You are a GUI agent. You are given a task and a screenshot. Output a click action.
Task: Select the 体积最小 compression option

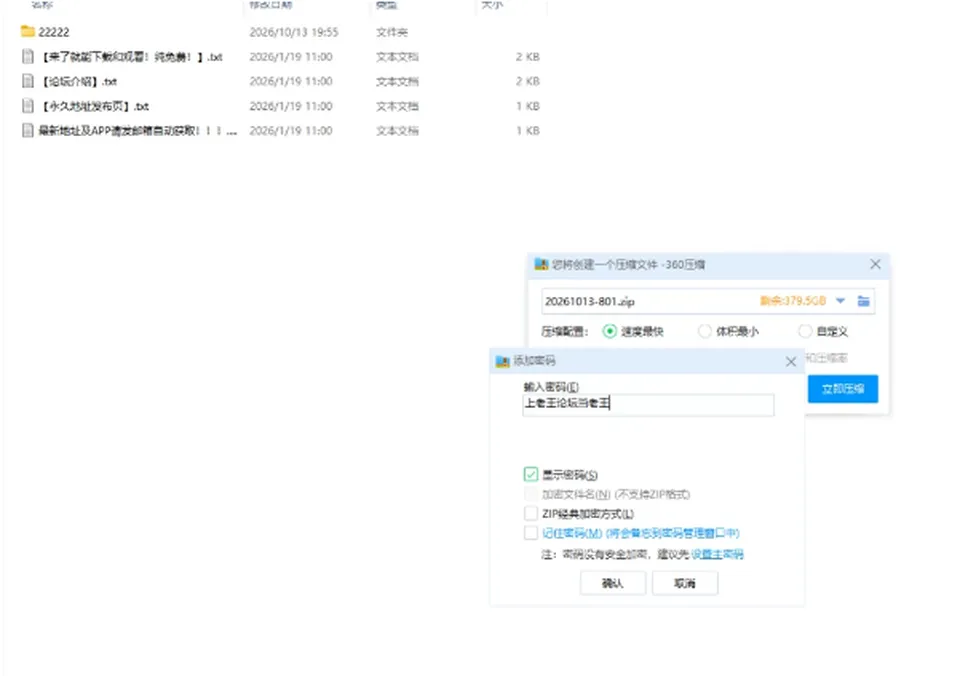pyautogui.click(x=705, y=331)
